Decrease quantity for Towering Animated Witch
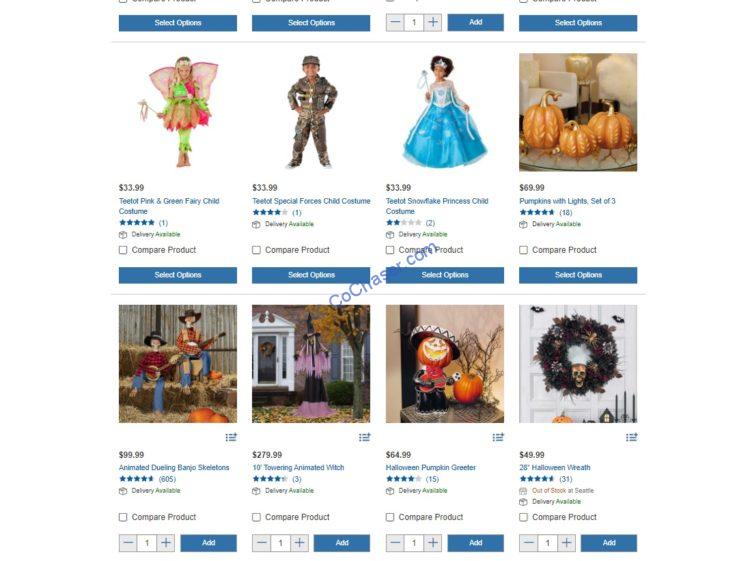This screenshot has width=750, height=561. [261, 543]
